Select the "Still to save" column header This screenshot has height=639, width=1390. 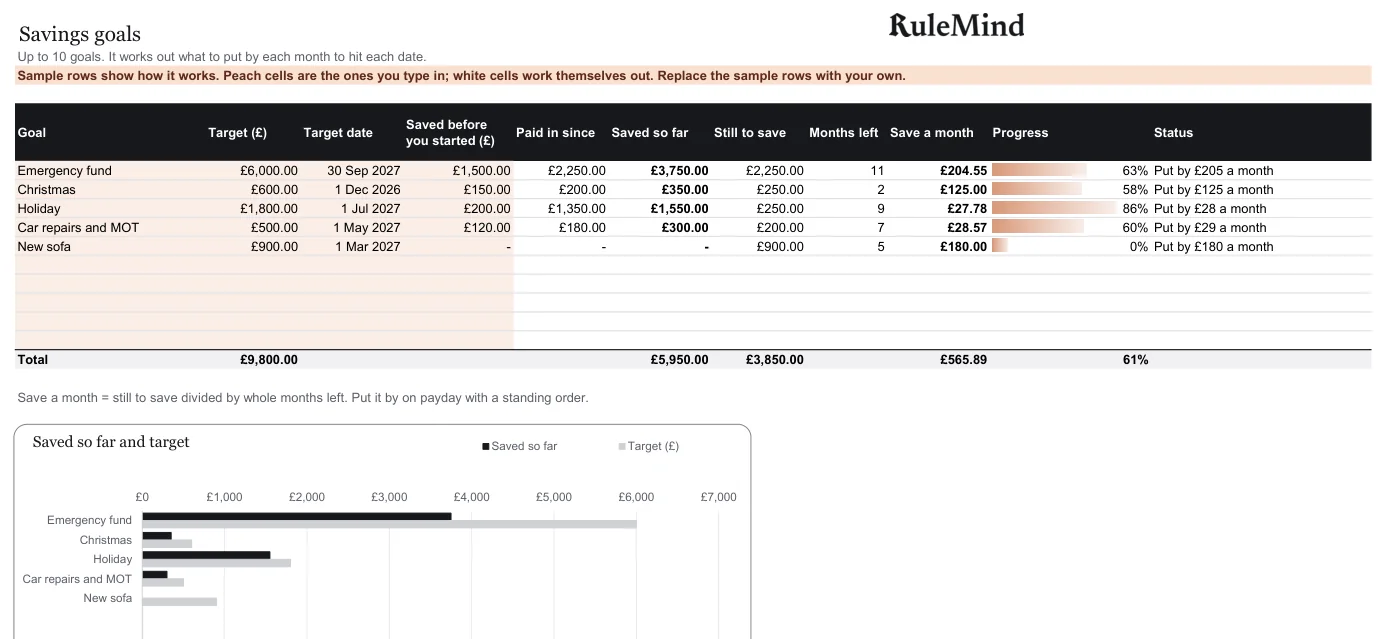(750, 132)
